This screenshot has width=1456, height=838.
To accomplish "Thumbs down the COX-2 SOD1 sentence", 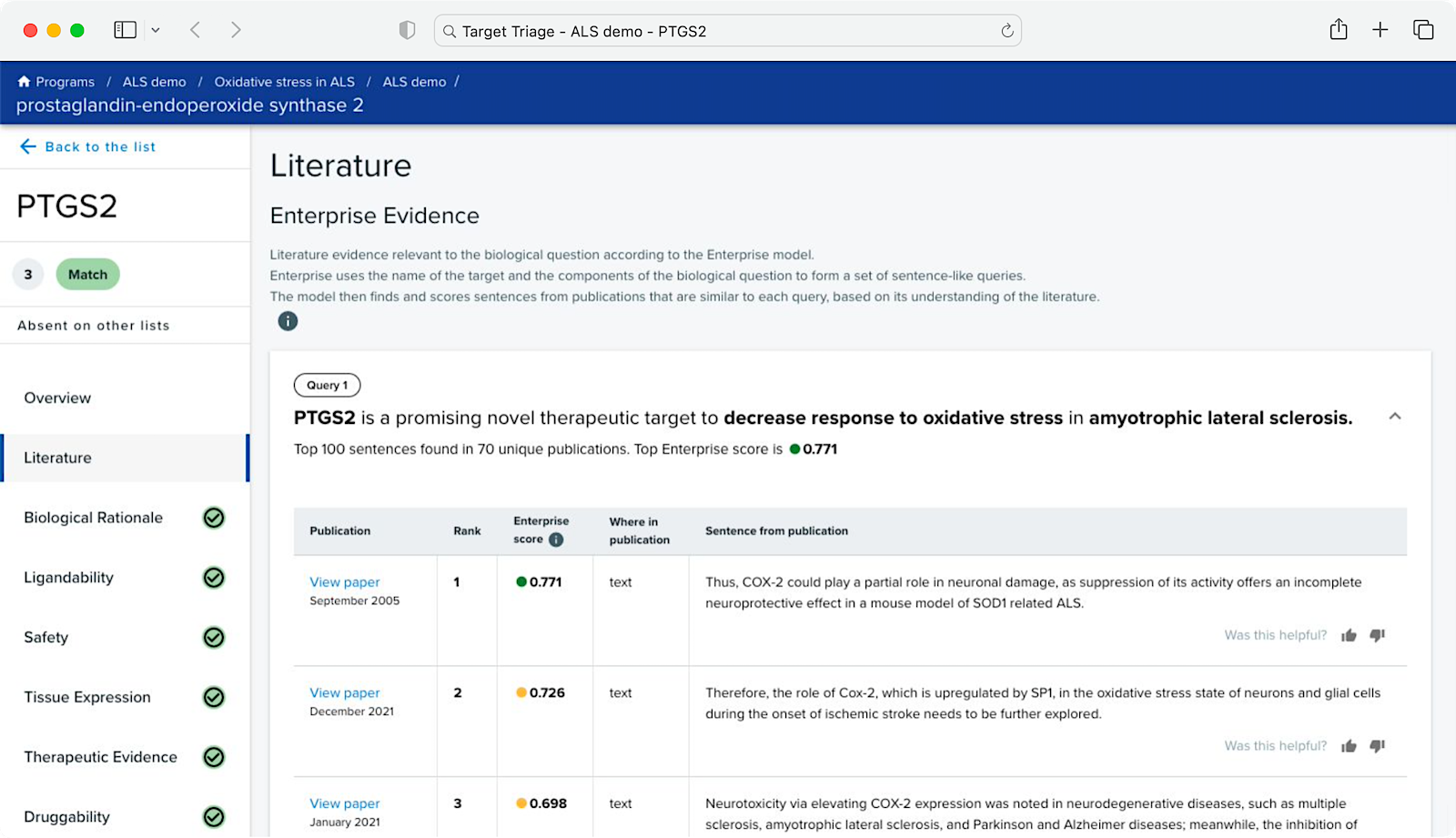I will 1378,635.
